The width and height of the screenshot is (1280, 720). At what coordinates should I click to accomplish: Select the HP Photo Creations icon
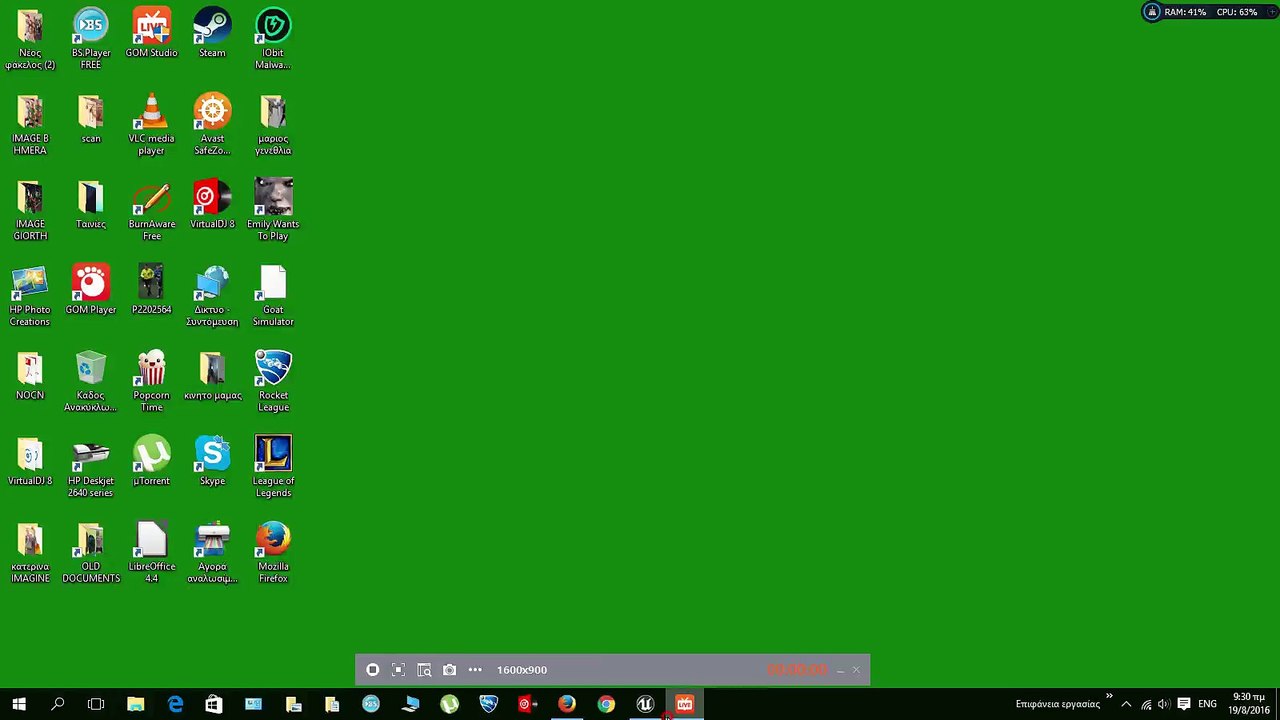point(30,296)
